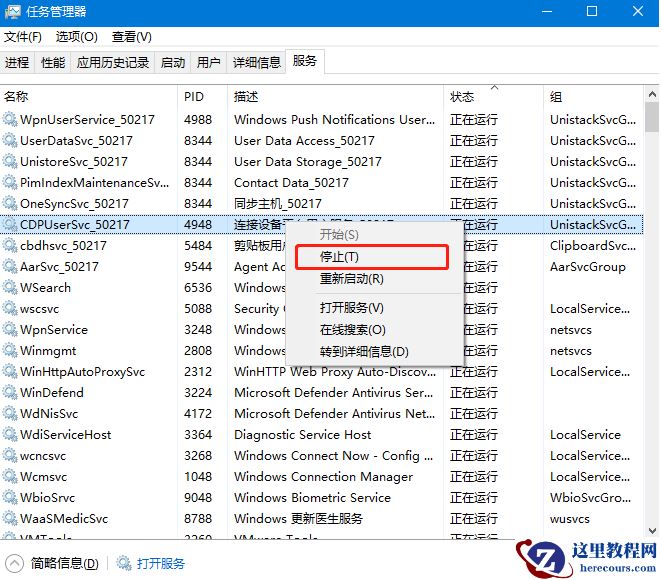
Task: Open the 文件(F) menu
Action: pos(23,37)
